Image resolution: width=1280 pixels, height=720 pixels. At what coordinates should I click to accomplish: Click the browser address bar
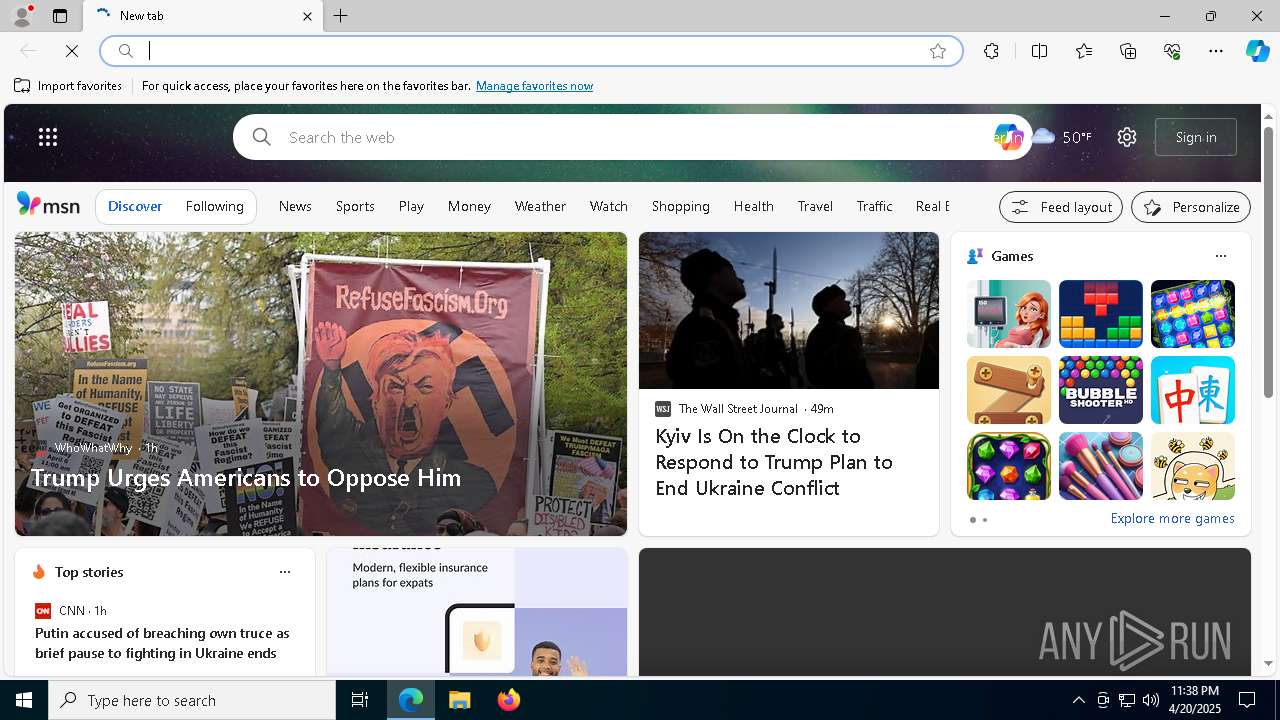530,51
